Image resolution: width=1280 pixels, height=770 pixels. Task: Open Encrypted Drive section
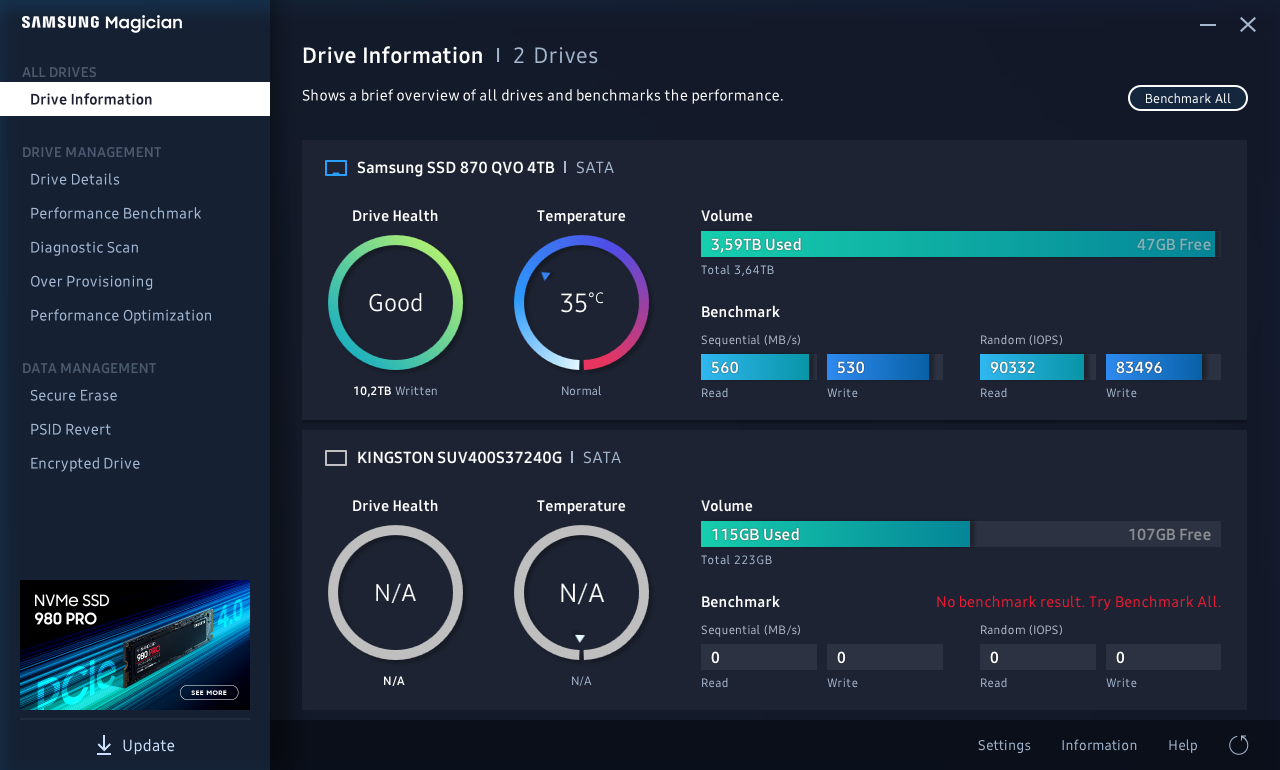pyautogui.click(x=85, y=464)
